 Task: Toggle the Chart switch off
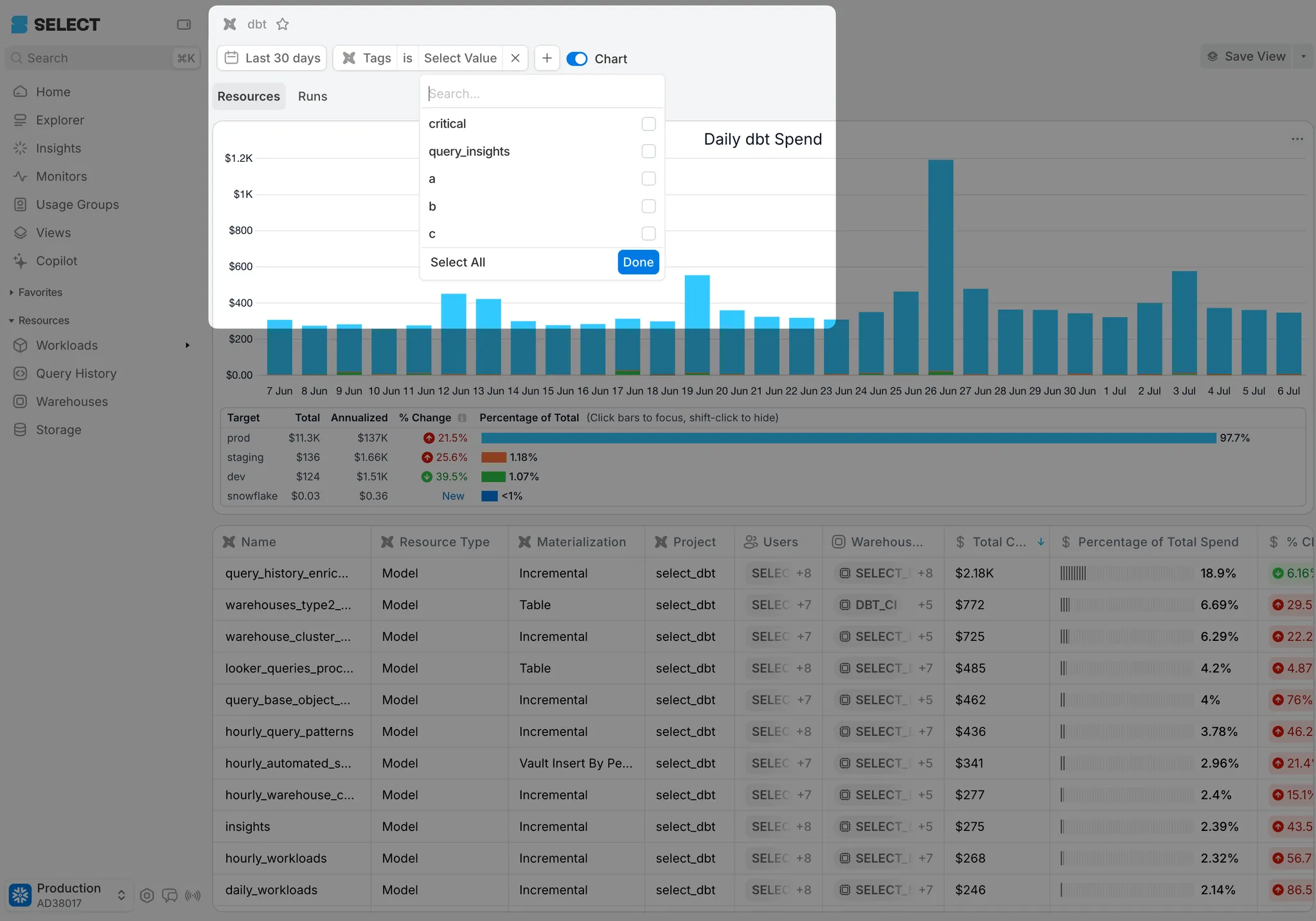(577, 59)
